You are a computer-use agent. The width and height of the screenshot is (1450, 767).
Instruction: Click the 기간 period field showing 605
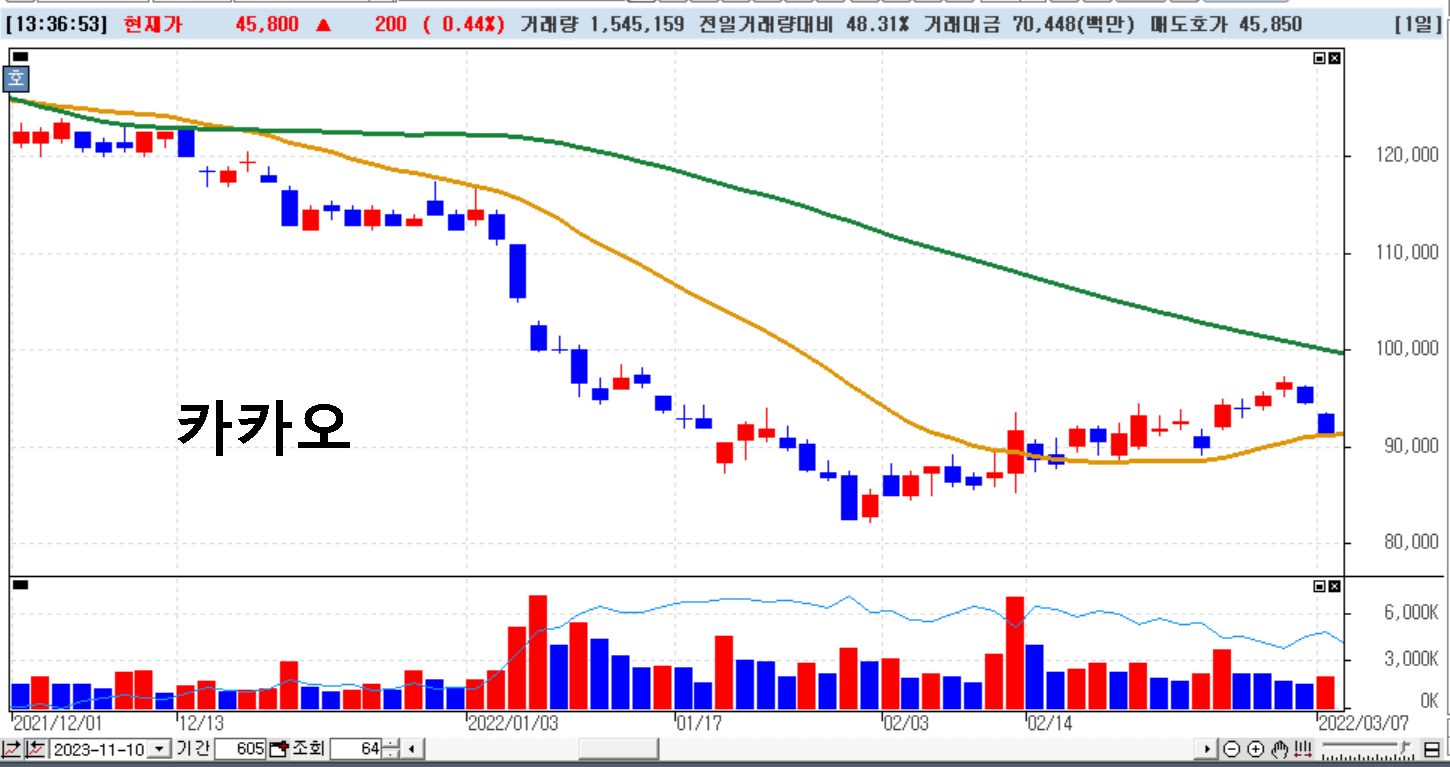(x=240, y=749)
